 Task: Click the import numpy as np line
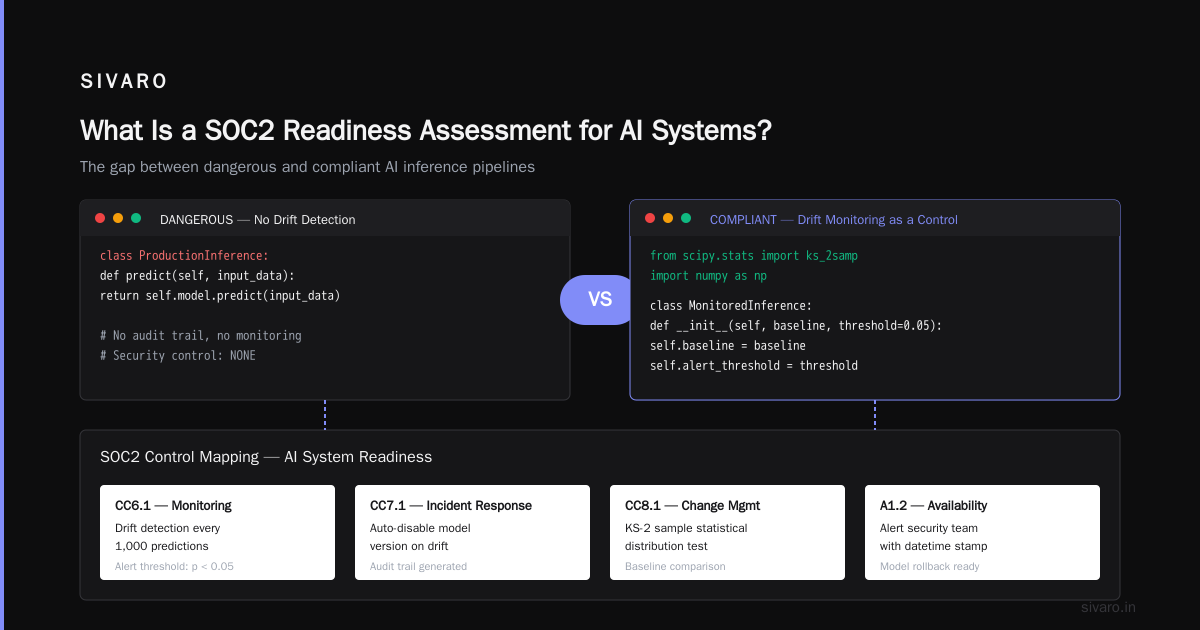click(x=708, y=276)
